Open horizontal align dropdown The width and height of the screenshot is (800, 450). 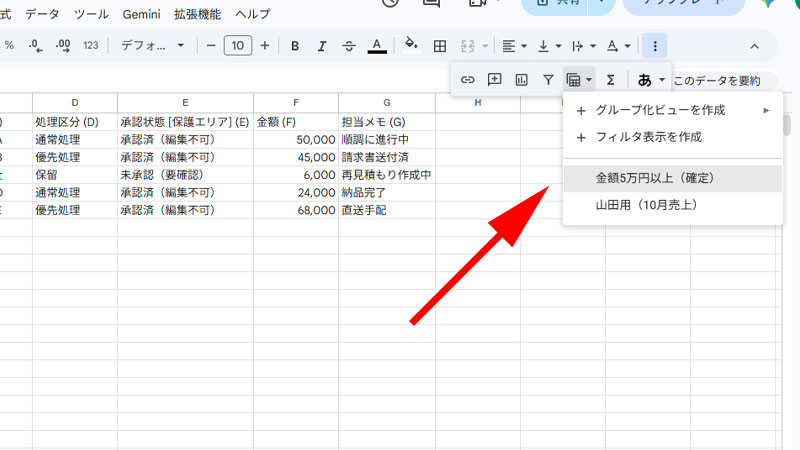pos(514,46)
